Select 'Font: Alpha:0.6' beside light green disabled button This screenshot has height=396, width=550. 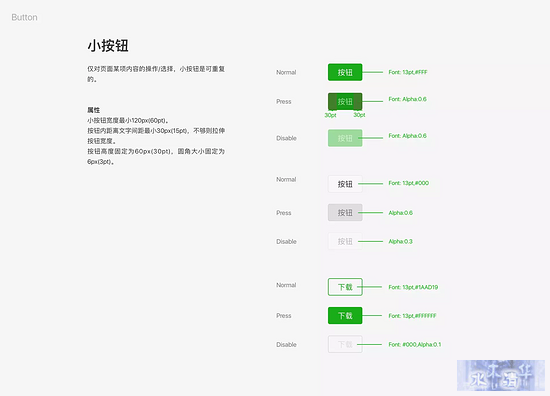407,136
